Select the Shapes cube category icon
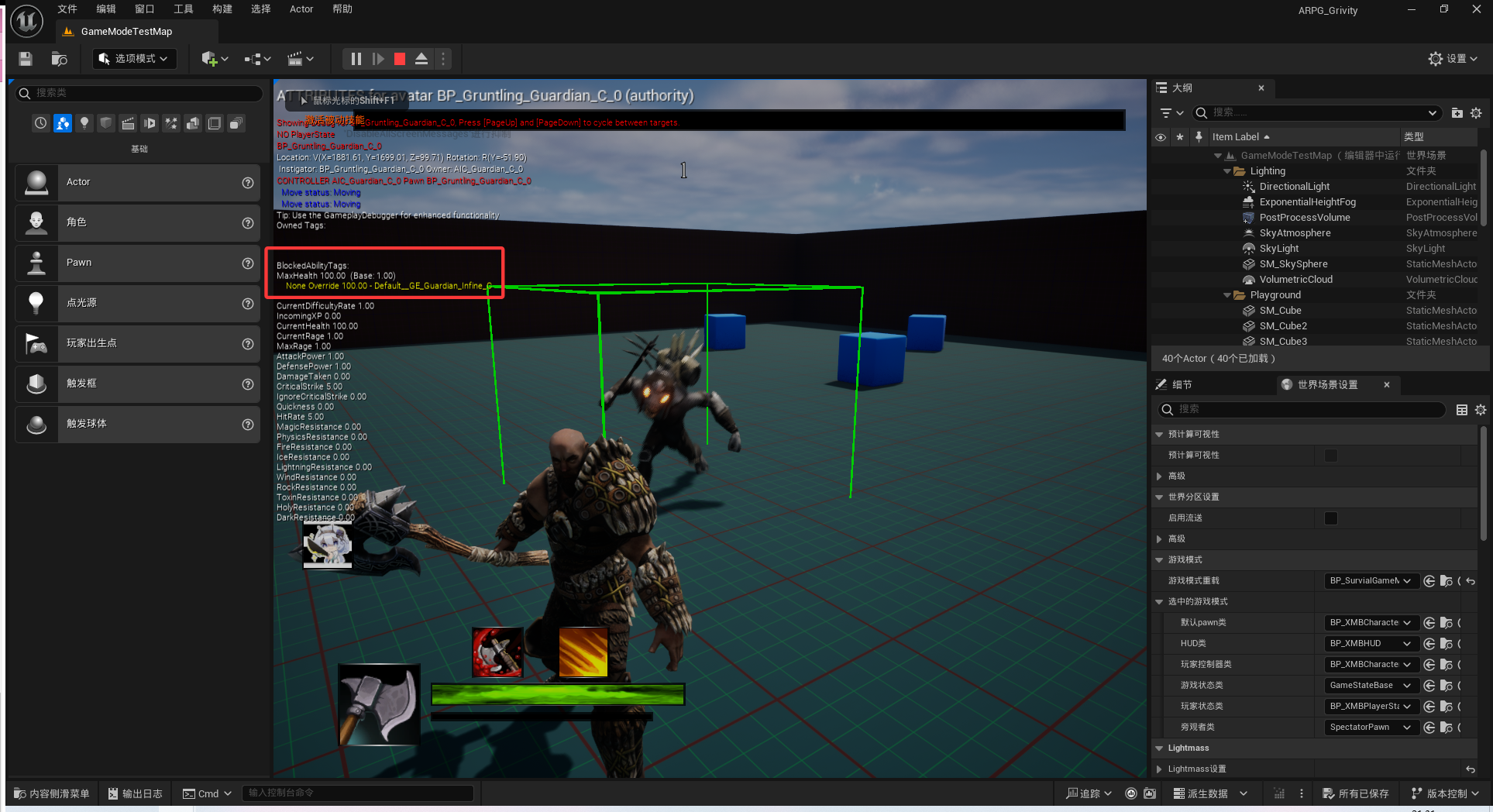1493x812 pixels. coord(106,123)
